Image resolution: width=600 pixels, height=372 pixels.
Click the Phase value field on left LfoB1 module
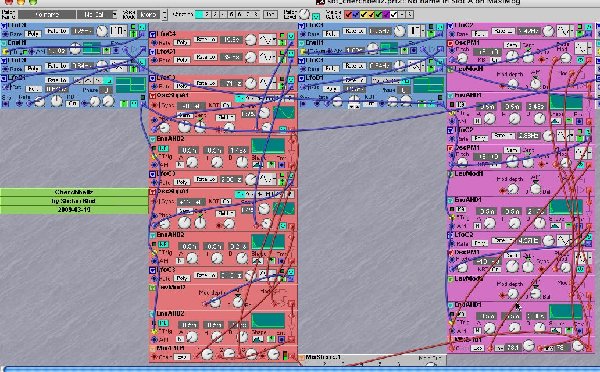coord(105,90)
